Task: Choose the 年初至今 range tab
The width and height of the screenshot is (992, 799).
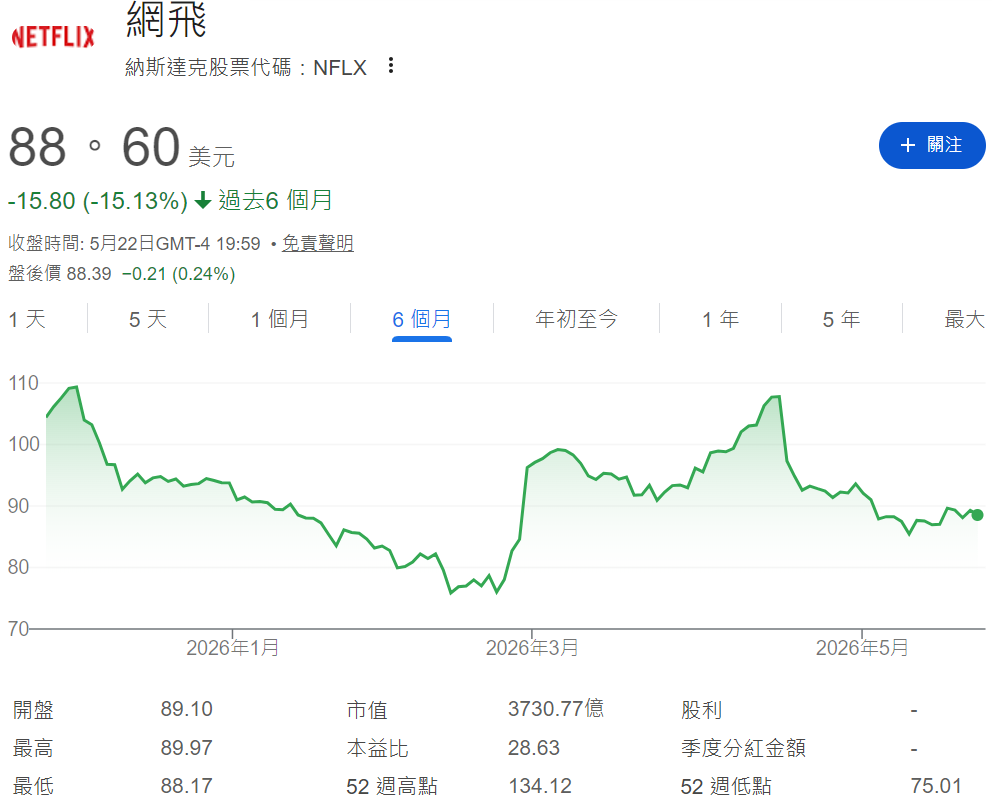Action: pos(576,319)
